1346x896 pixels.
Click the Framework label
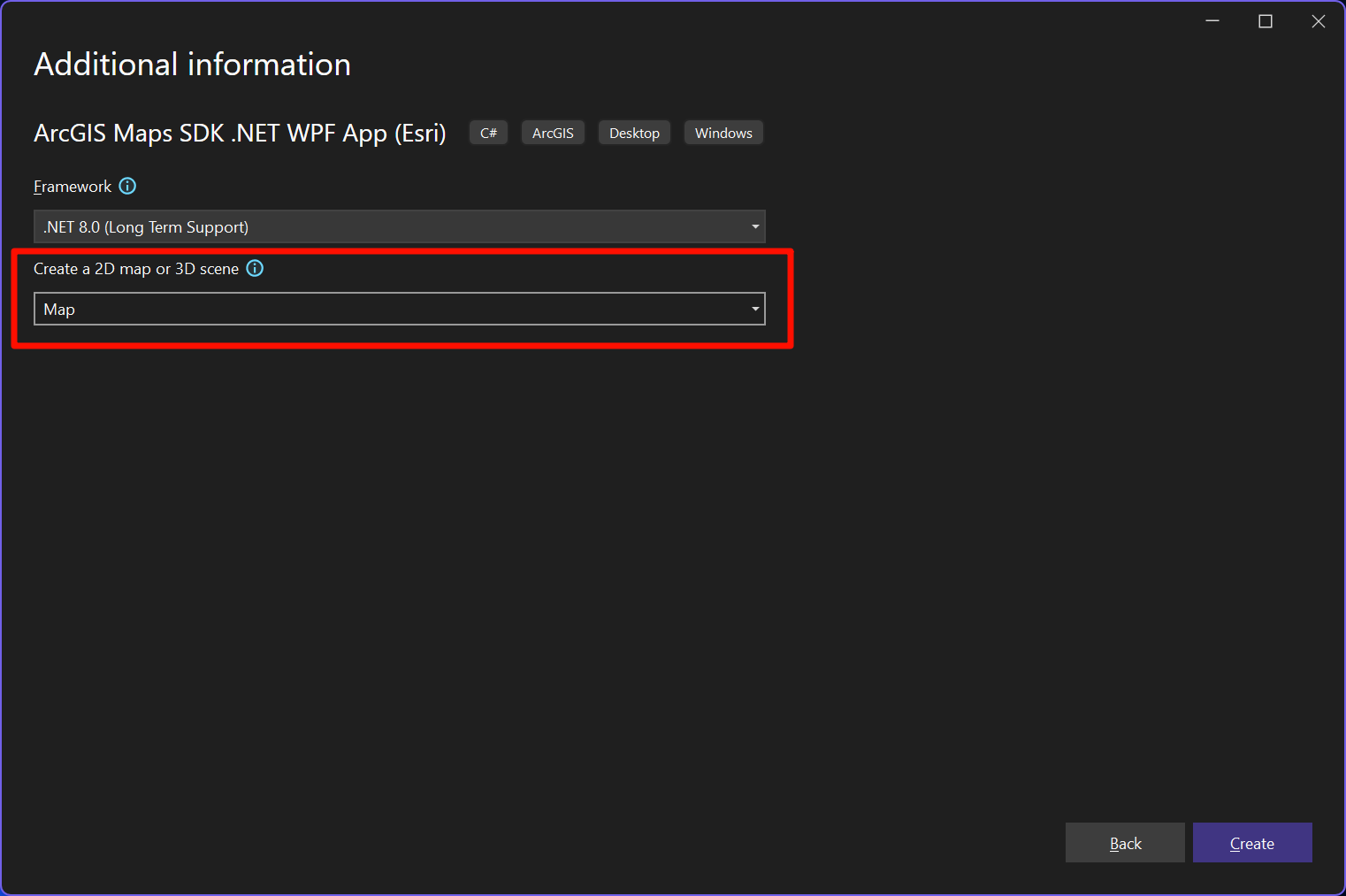(x=73, y=187)
